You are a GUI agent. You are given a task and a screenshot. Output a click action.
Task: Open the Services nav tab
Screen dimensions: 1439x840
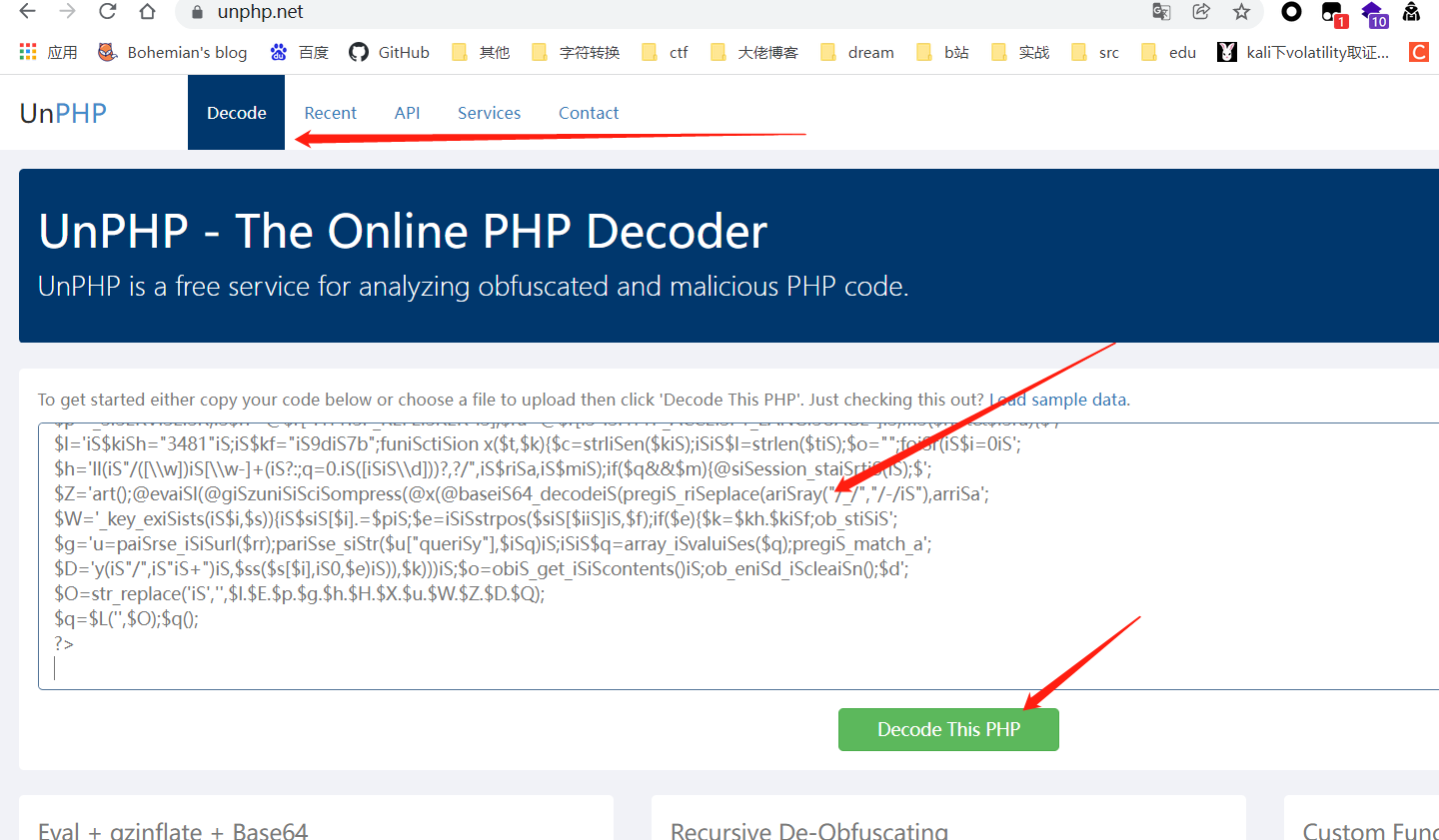click(x=489, y=113)
